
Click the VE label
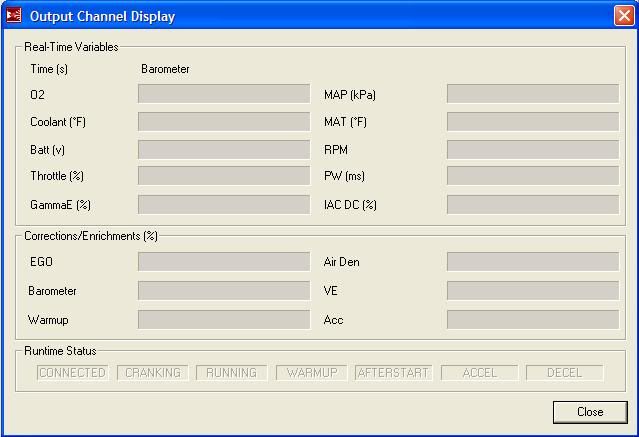pos(331,291)
